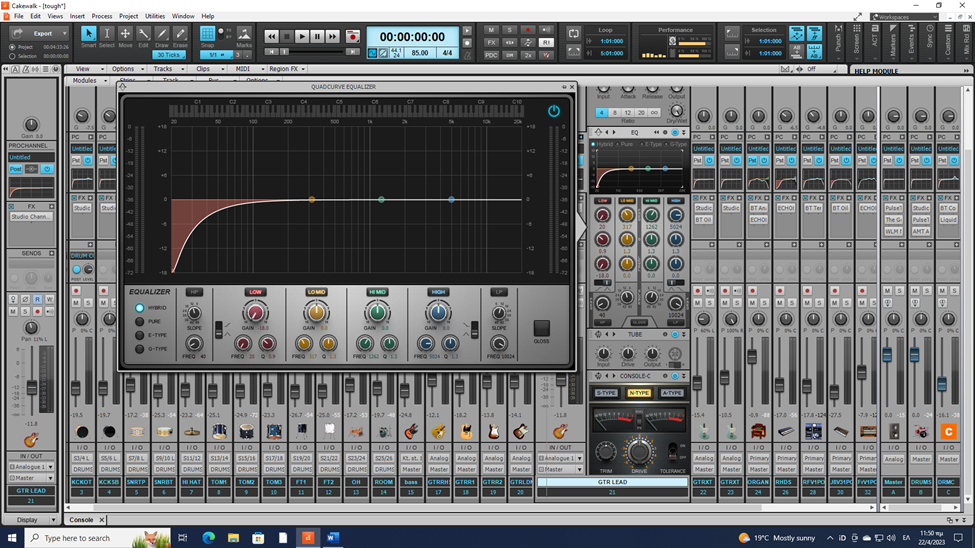975x548 pixels.
Task: Click the HIGH band gain knob
Action: (x=438, y=312)
